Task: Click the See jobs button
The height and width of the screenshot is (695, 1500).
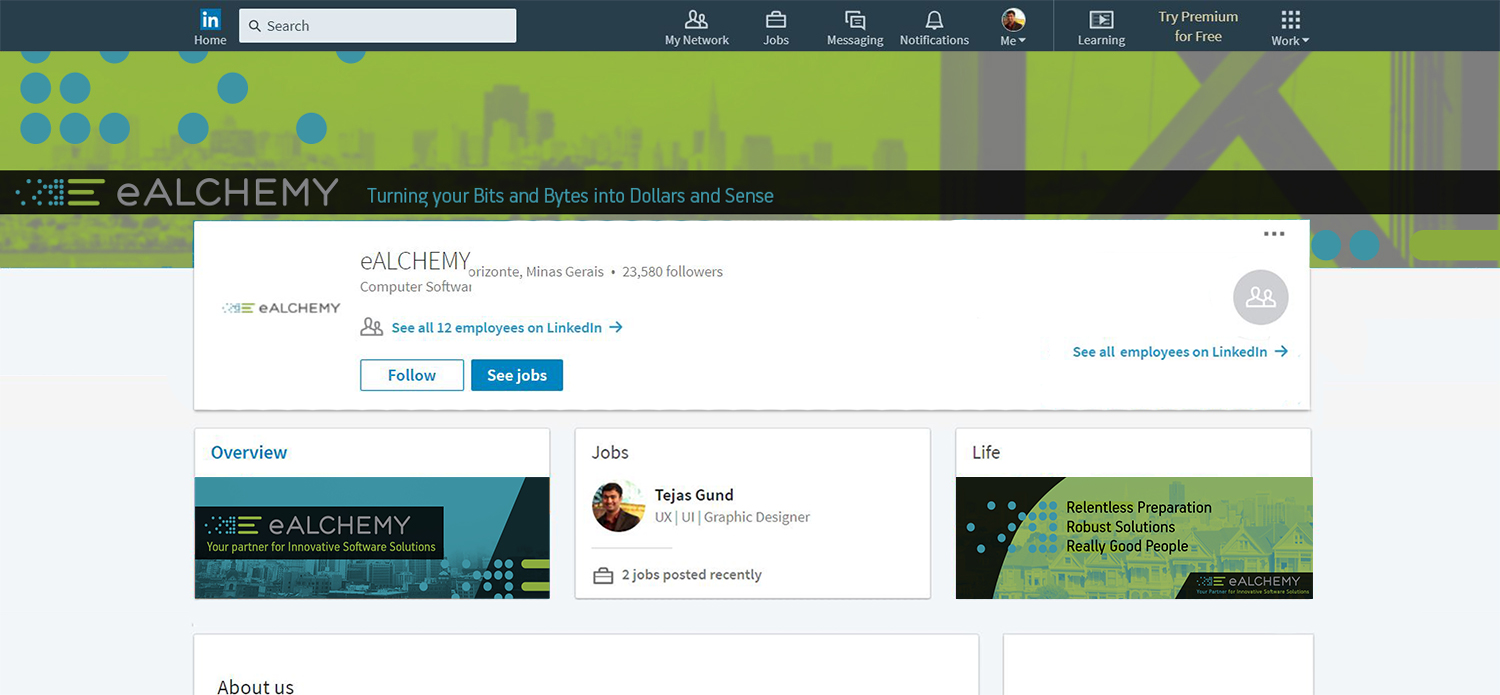Action: pyautogui.click(x=517, y=375)
